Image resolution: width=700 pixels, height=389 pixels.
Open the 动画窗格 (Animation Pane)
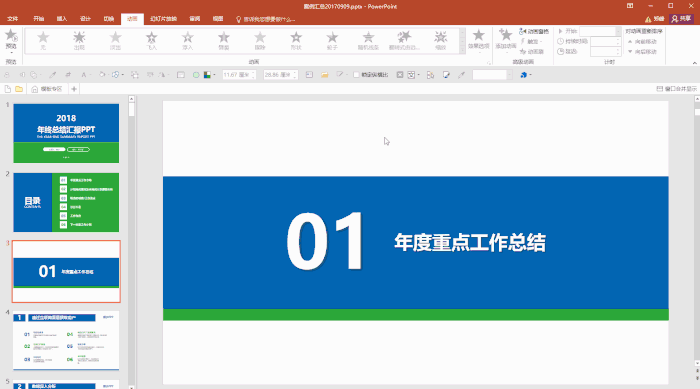click(534, 31)
